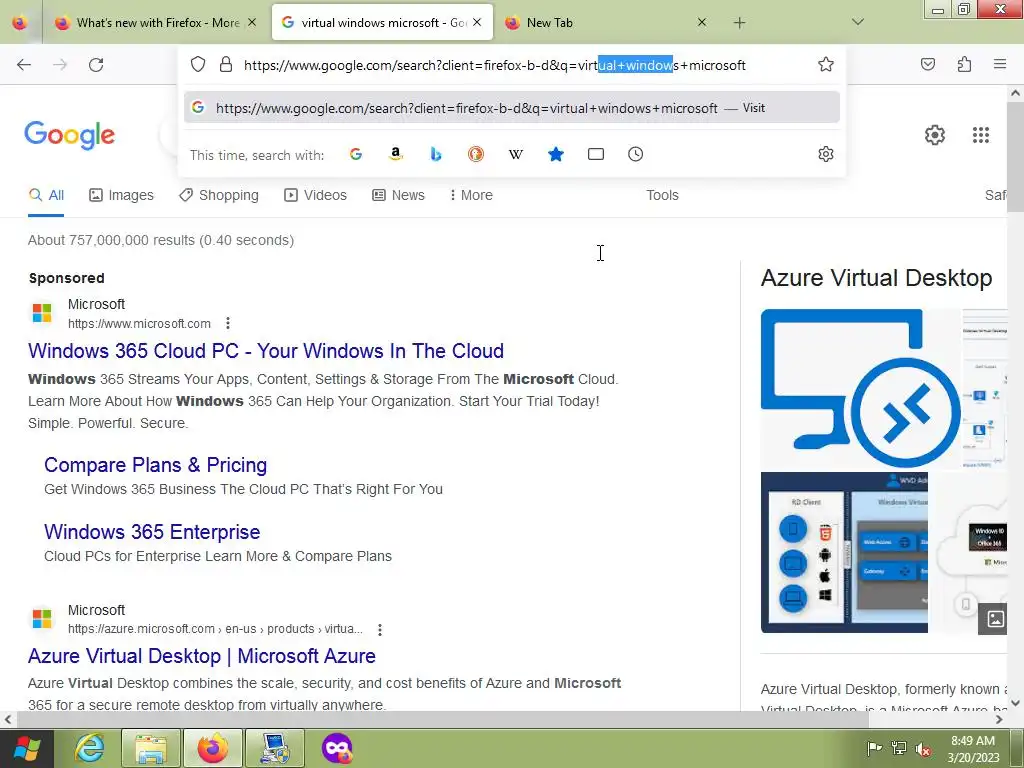Reload the current page

pos(96,65)
